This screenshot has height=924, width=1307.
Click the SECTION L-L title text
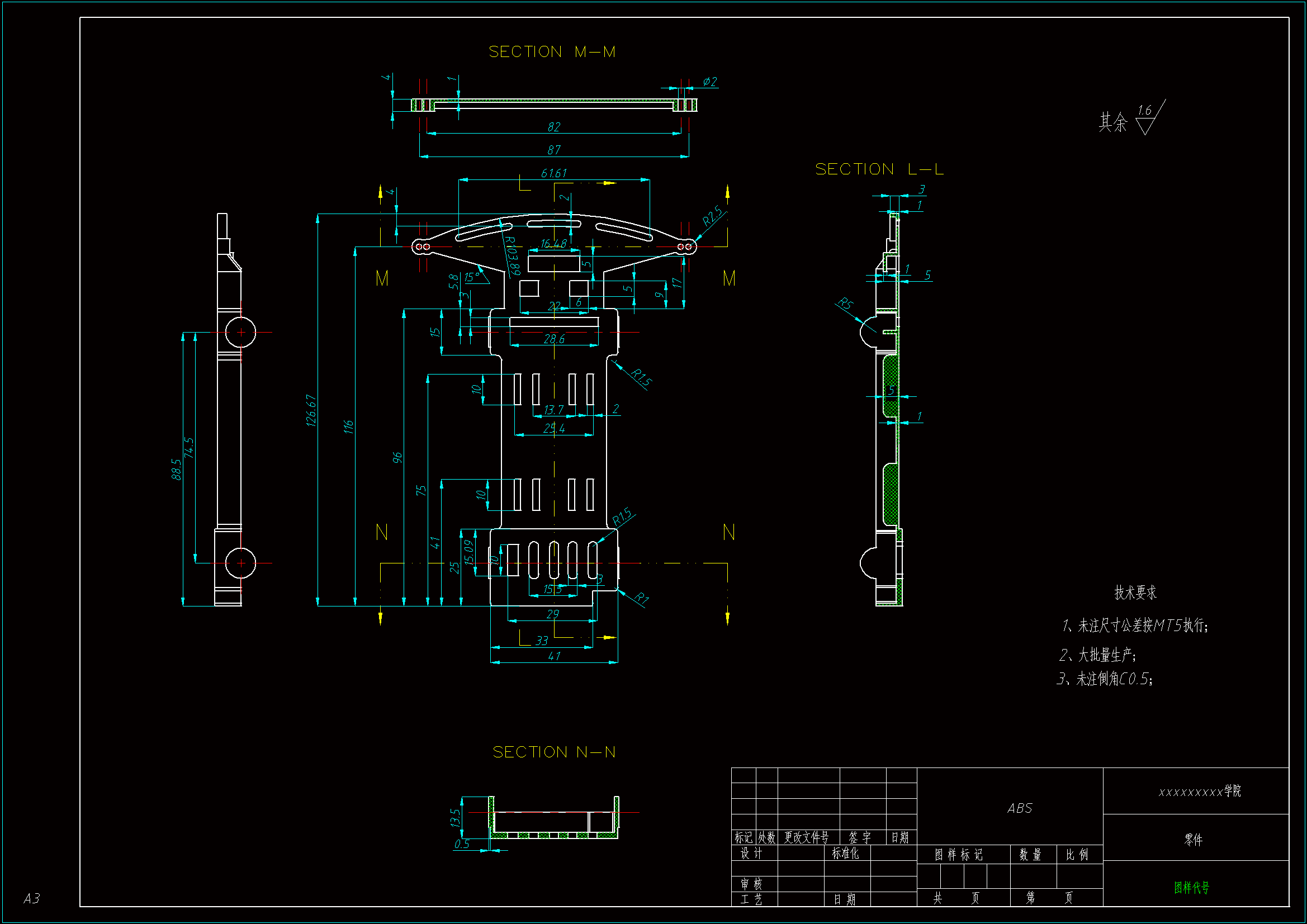tap(879, 169)
